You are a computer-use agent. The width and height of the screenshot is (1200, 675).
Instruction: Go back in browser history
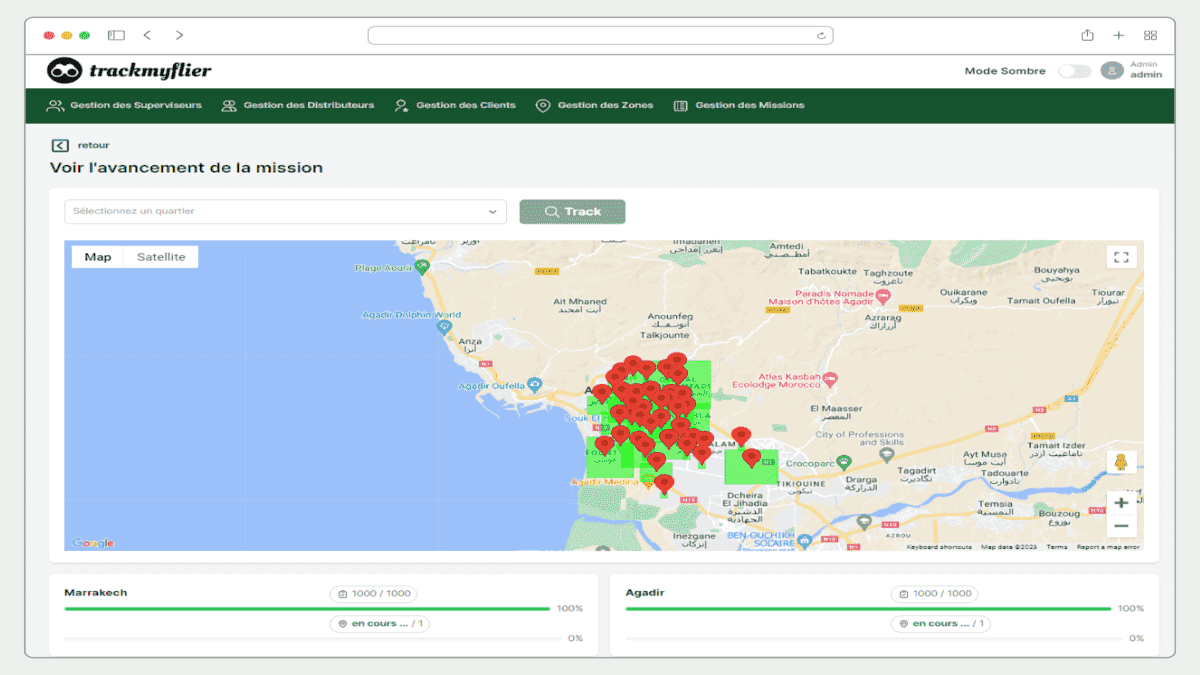click(147, 35)
